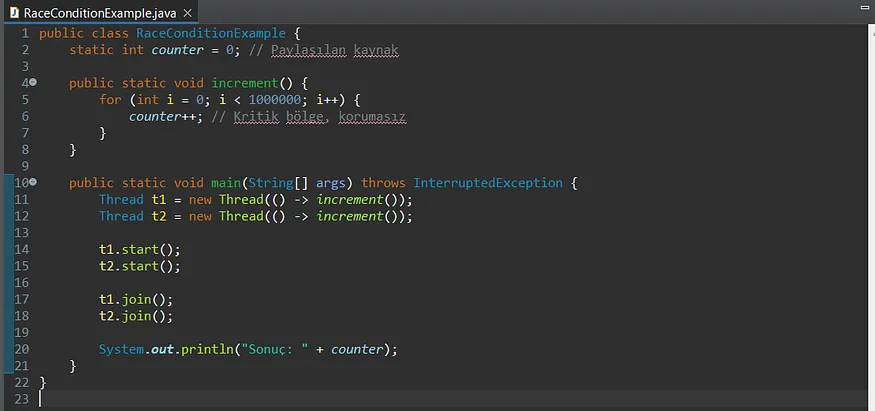This screenshot has width=875, height=411.
Task: Select the RaceConditionExample.java tab
Action: coord(101,12)
